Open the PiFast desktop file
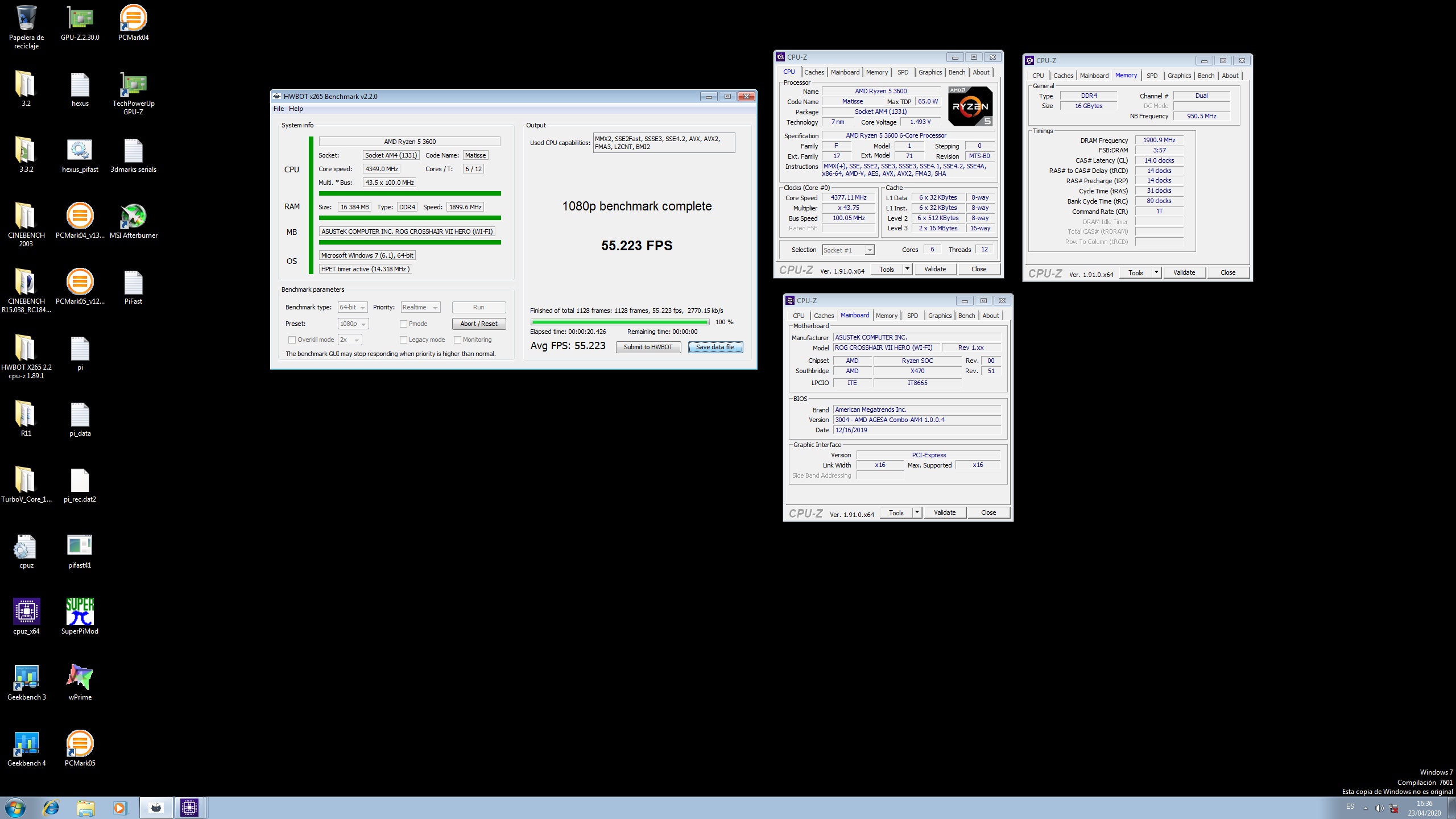The height and width of the screenshot is (819, 1456). (x=133, y=287)
